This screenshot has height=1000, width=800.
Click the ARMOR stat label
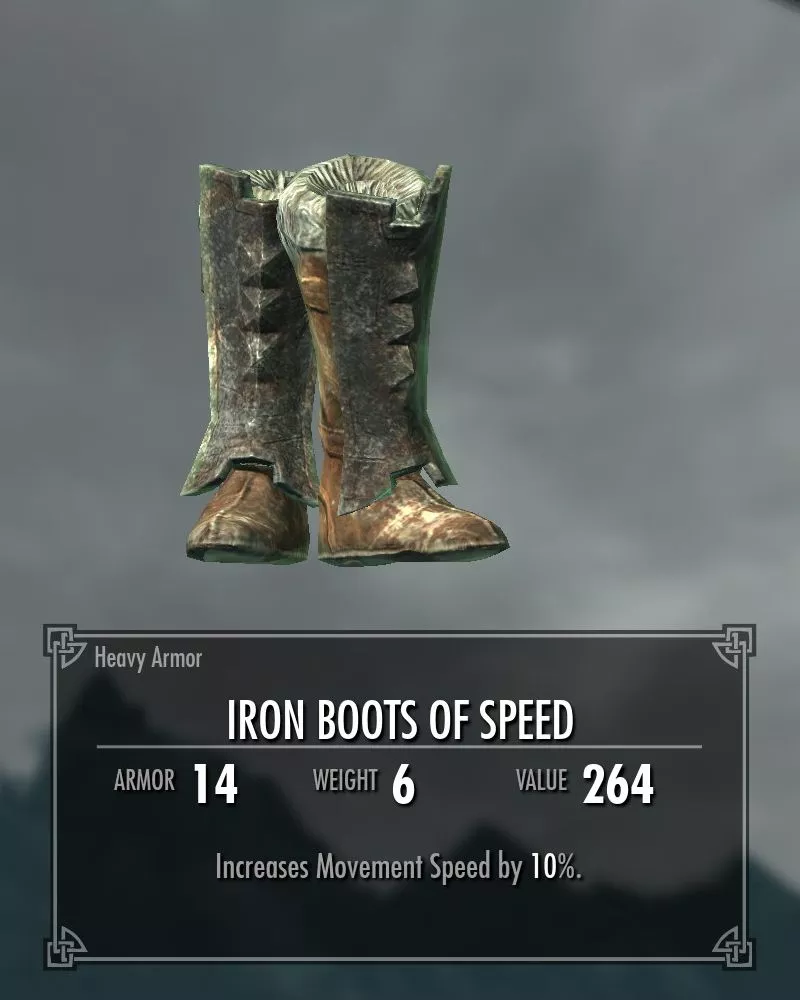pyautogui.click(x=144, y=781)
